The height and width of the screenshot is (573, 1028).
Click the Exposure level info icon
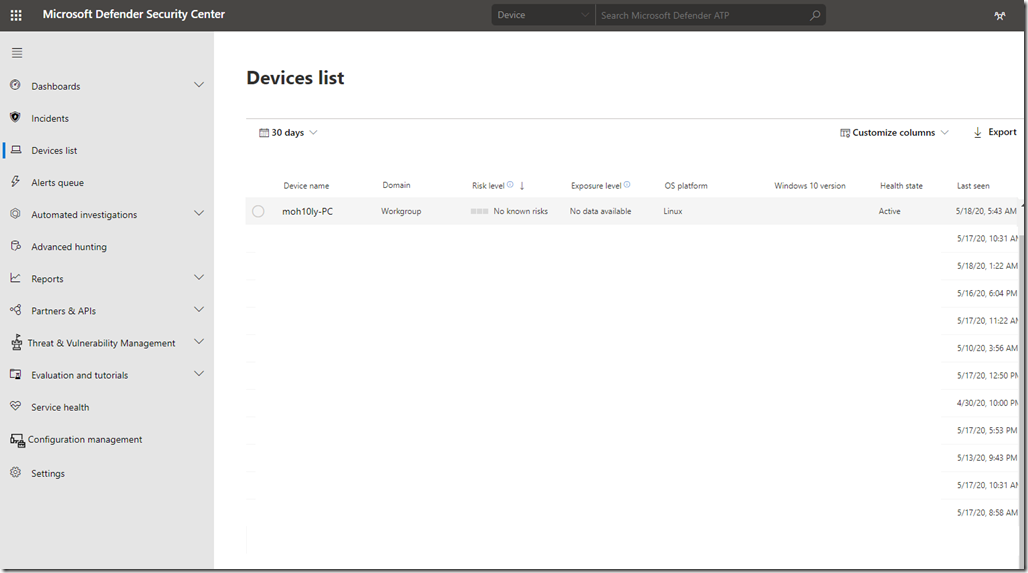click(627, 185)
